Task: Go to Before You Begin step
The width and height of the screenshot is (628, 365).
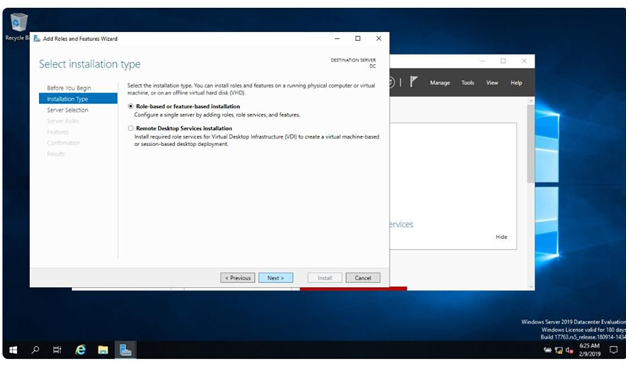Action: (x=69, y=88)
